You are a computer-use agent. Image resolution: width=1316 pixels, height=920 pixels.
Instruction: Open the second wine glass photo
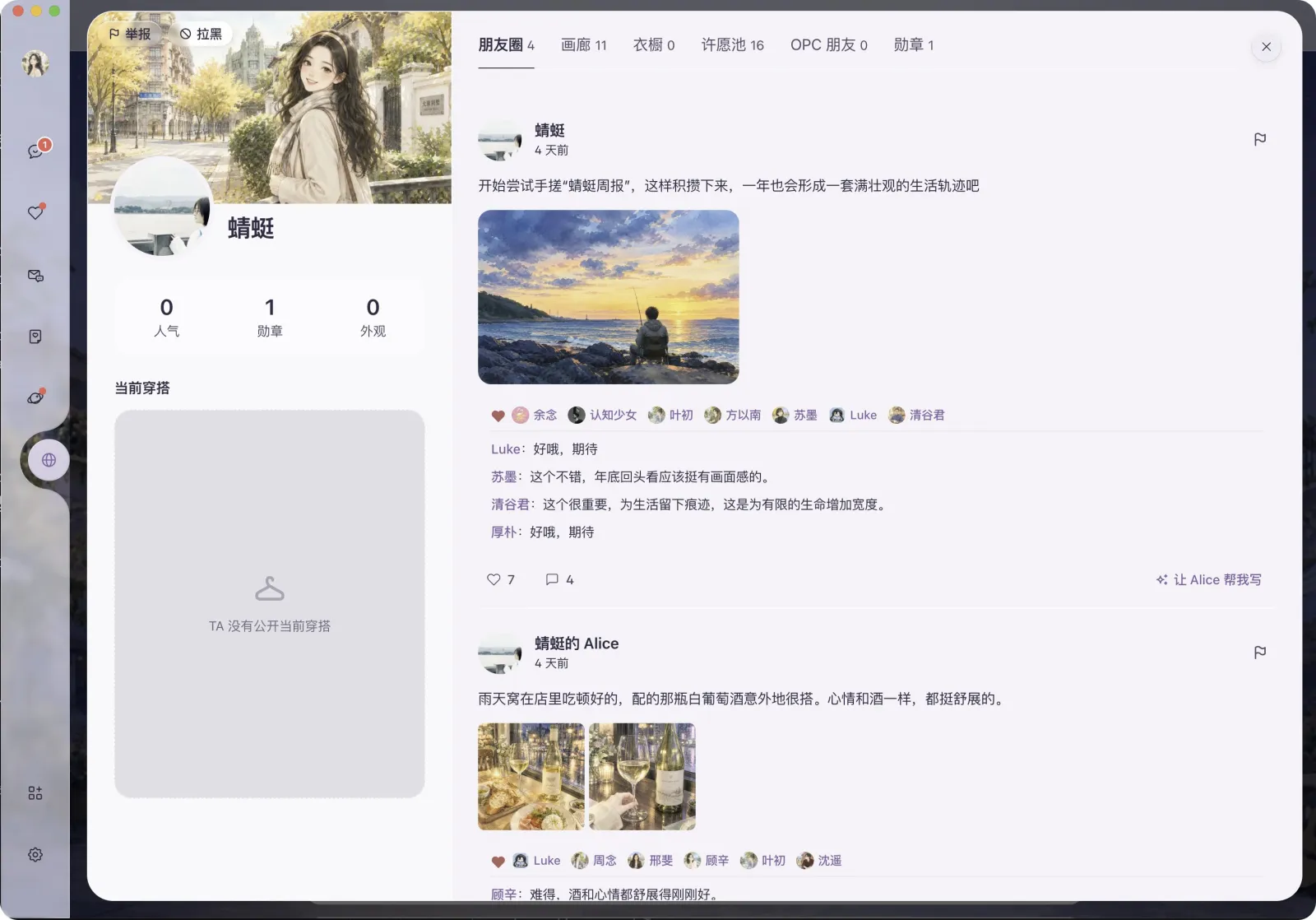[x=642, y=776]
